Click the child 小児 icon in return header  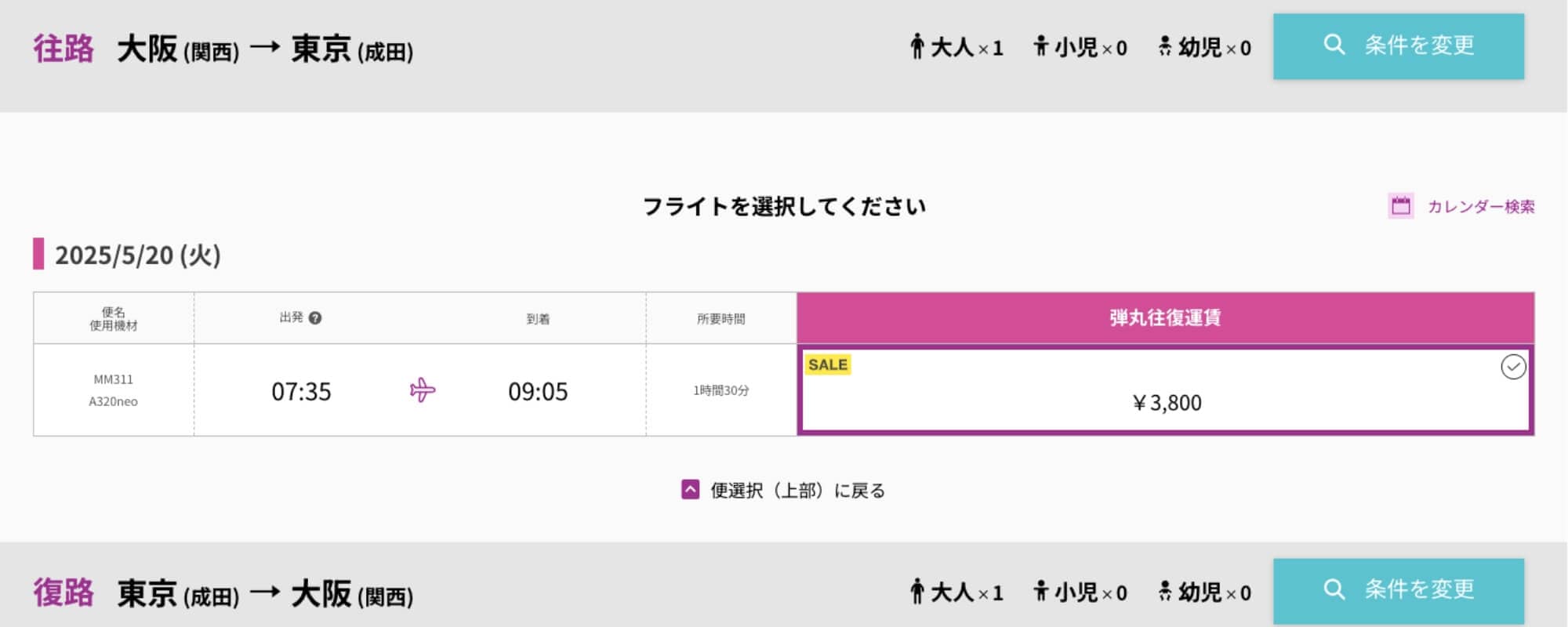tap(1040, 591)
